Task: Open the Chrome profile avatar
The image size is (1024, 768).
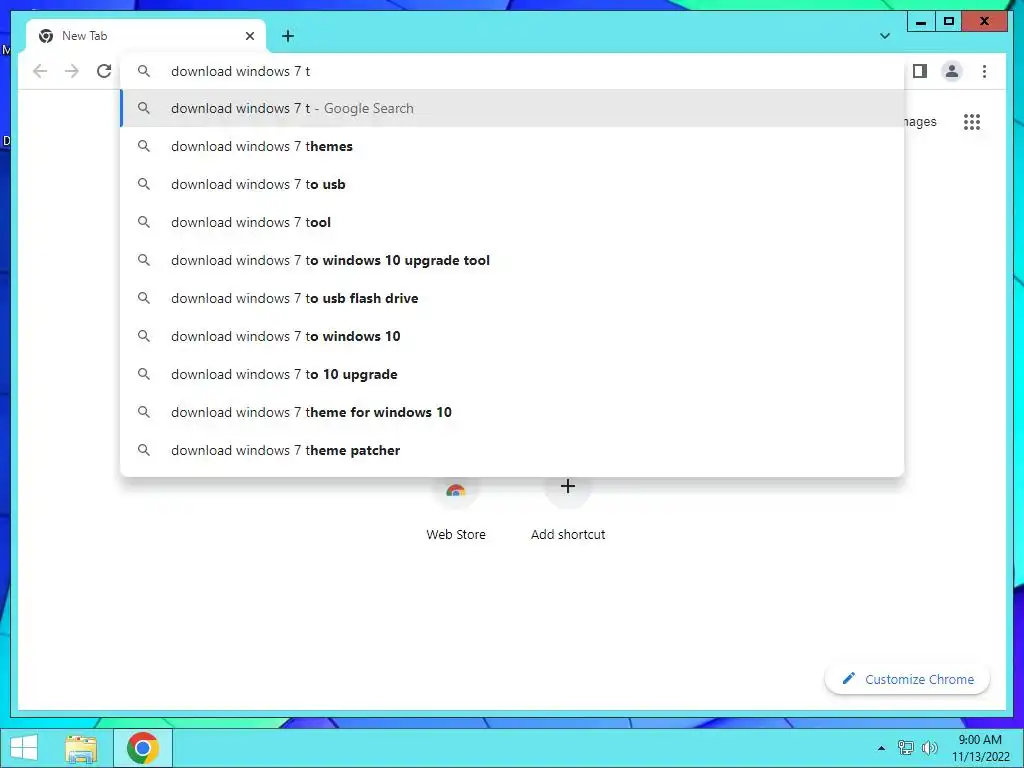Action: coord(952,71)
